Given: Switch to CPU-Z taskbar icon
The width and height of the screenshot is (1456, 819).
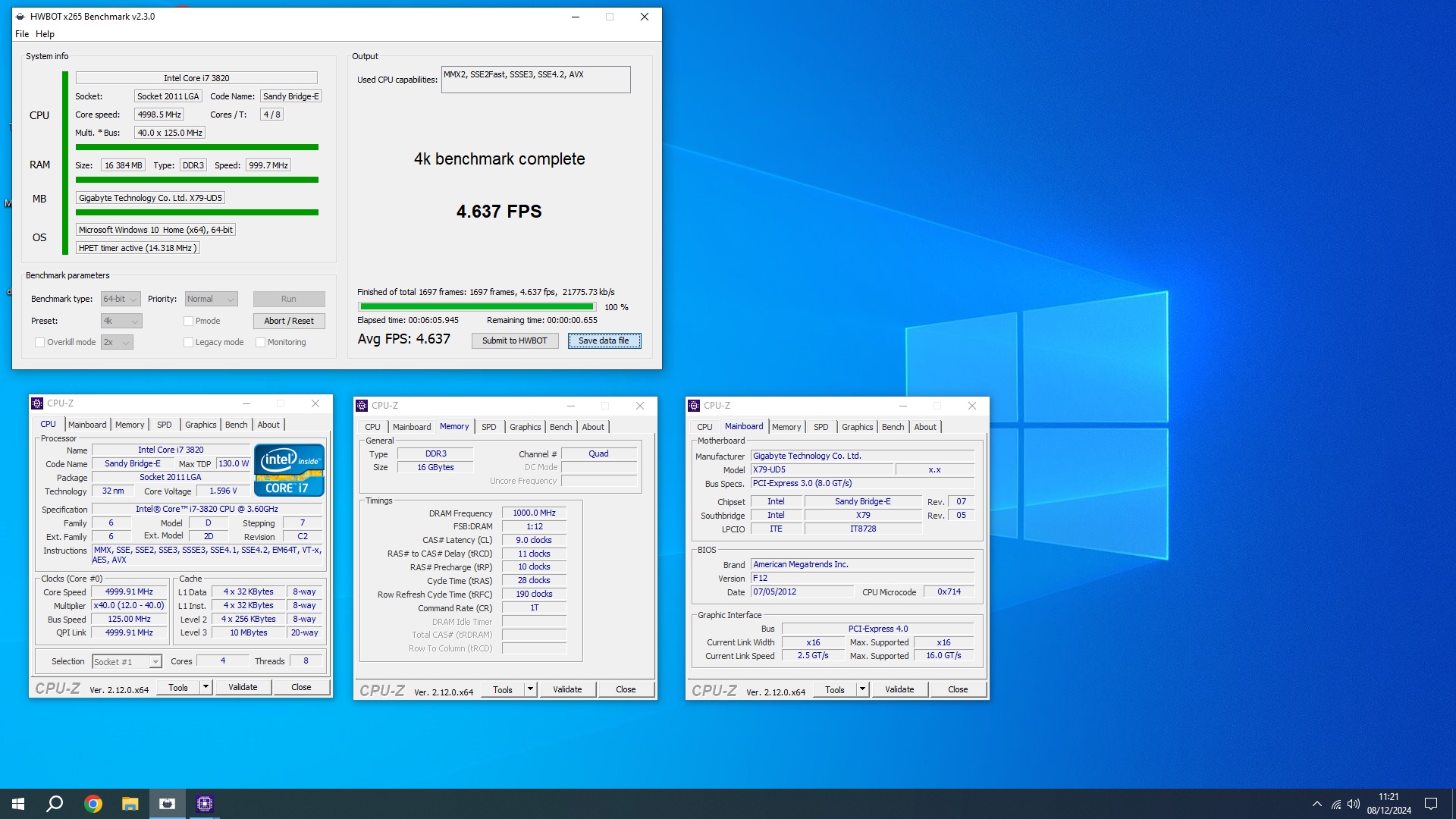Looking at the screenshot, I should pyautogui.click(x=205, y=804).
